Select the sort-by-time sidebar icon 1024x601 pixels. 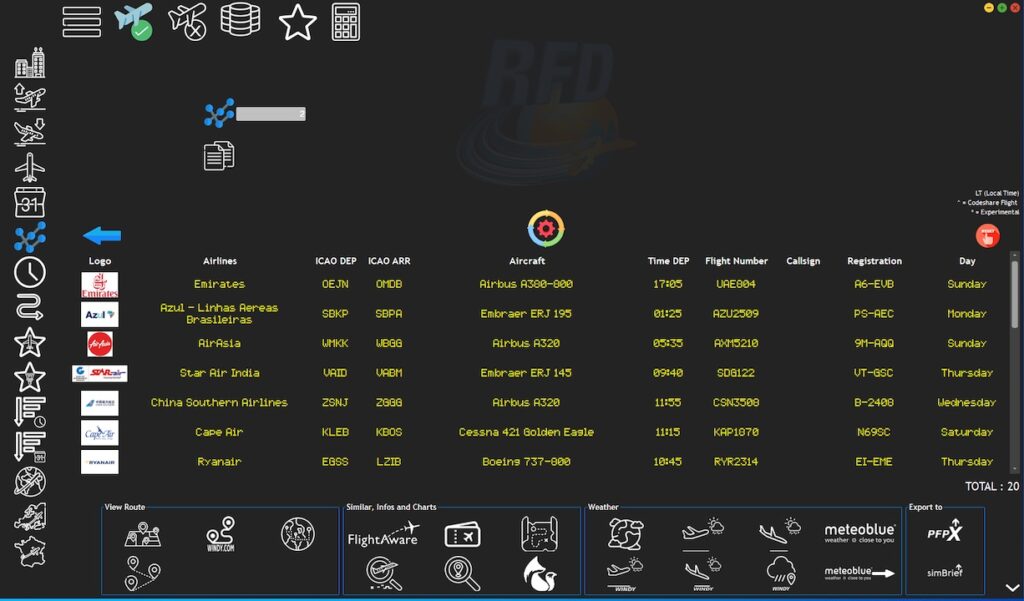(x=30, y=412)
